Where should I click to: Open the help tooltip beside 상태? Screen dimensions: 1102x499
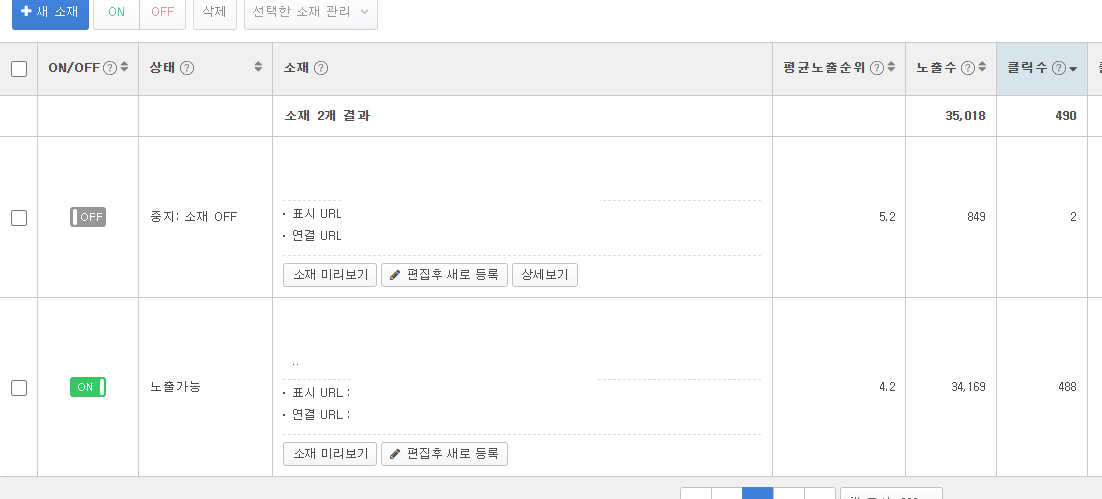pos(187,68)
